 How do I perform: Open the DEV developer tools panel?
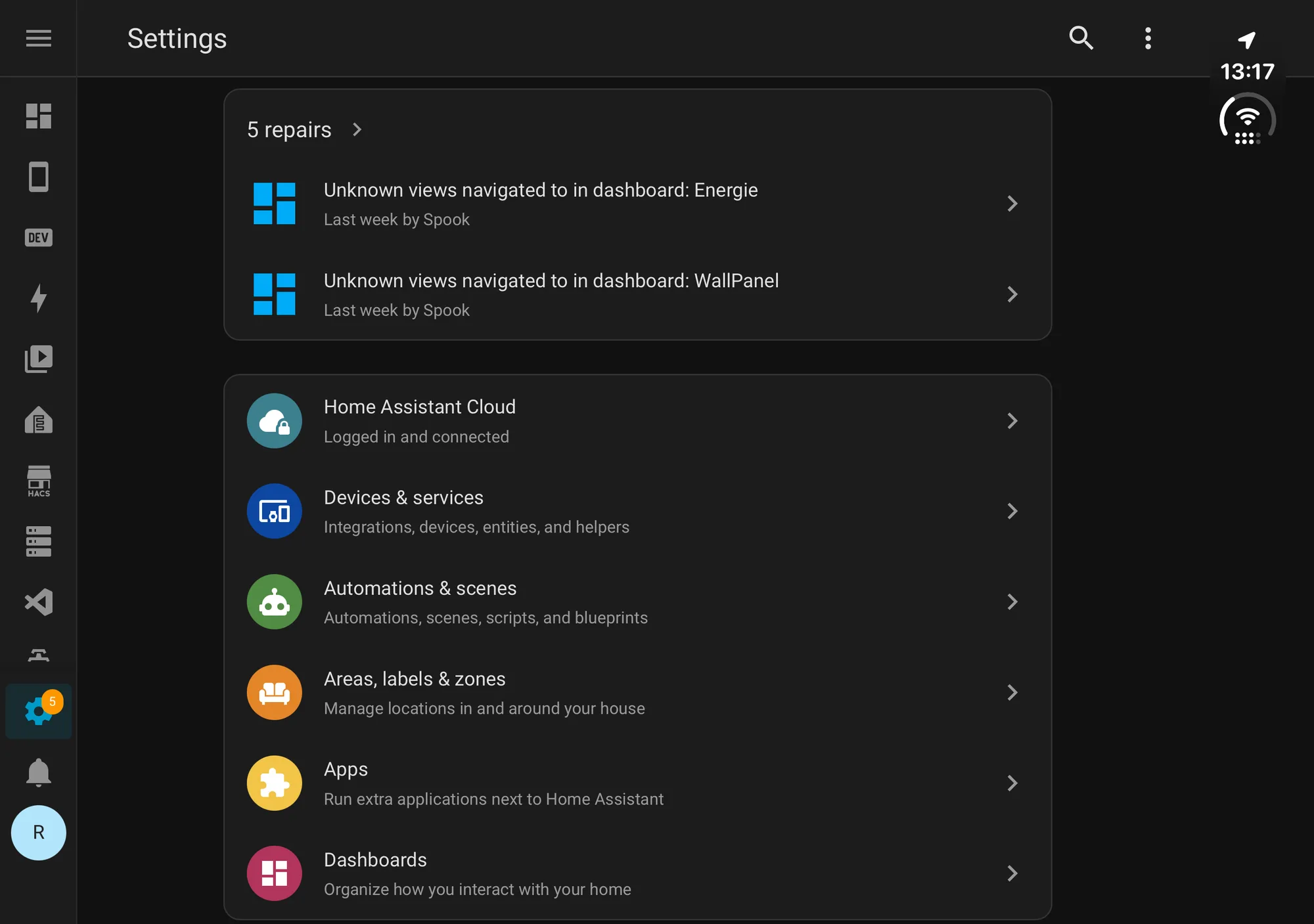(x=38, y=237)
